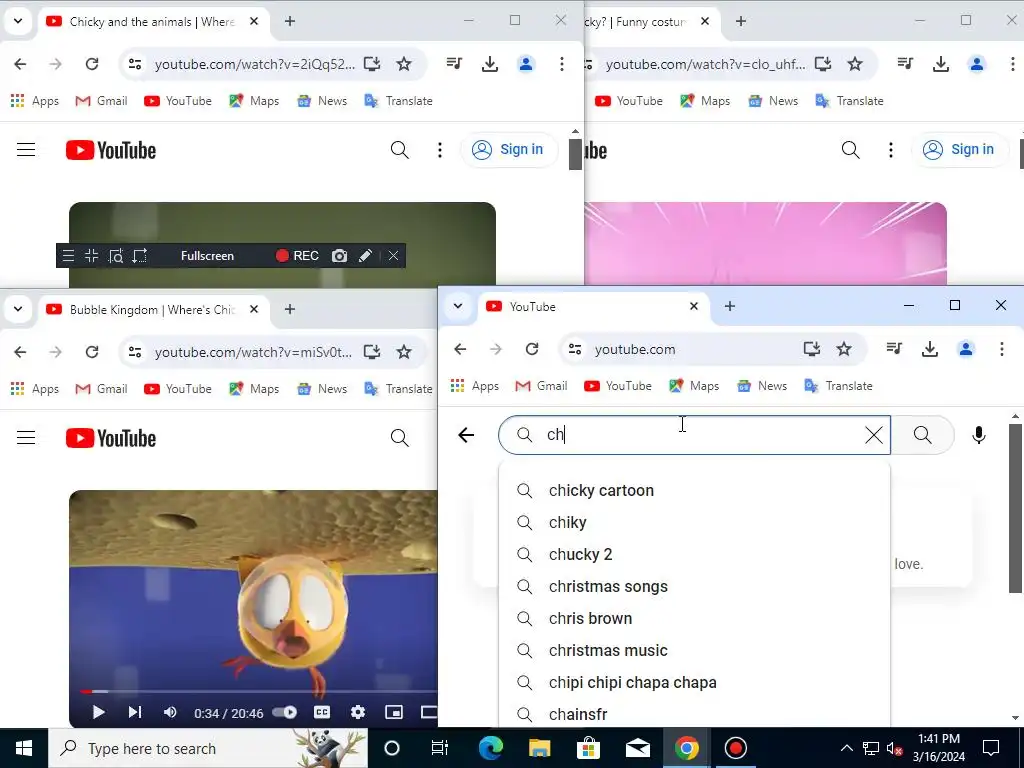Select 'chicky cartoon' suggestion

pos(694,490)
